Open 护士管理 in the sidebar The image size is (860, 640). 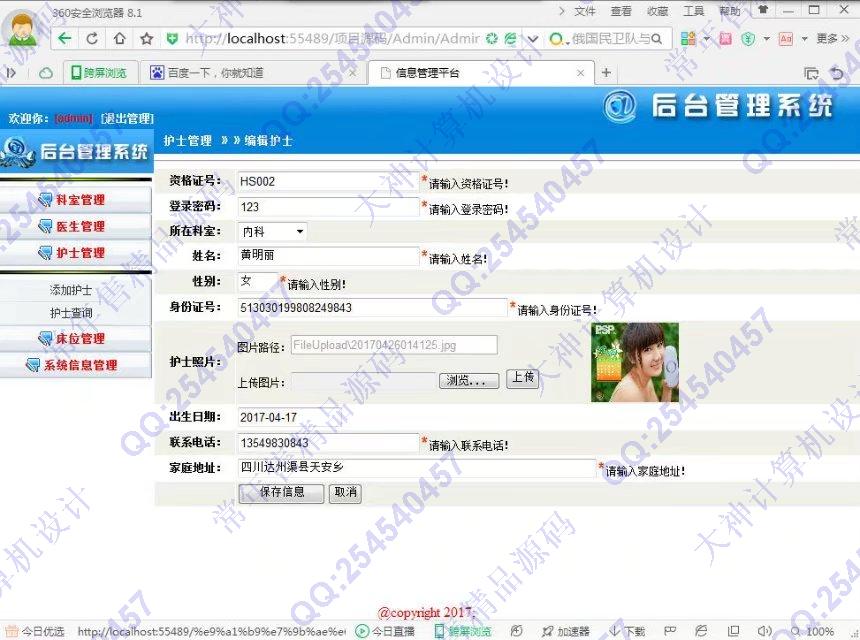[76, 253]
